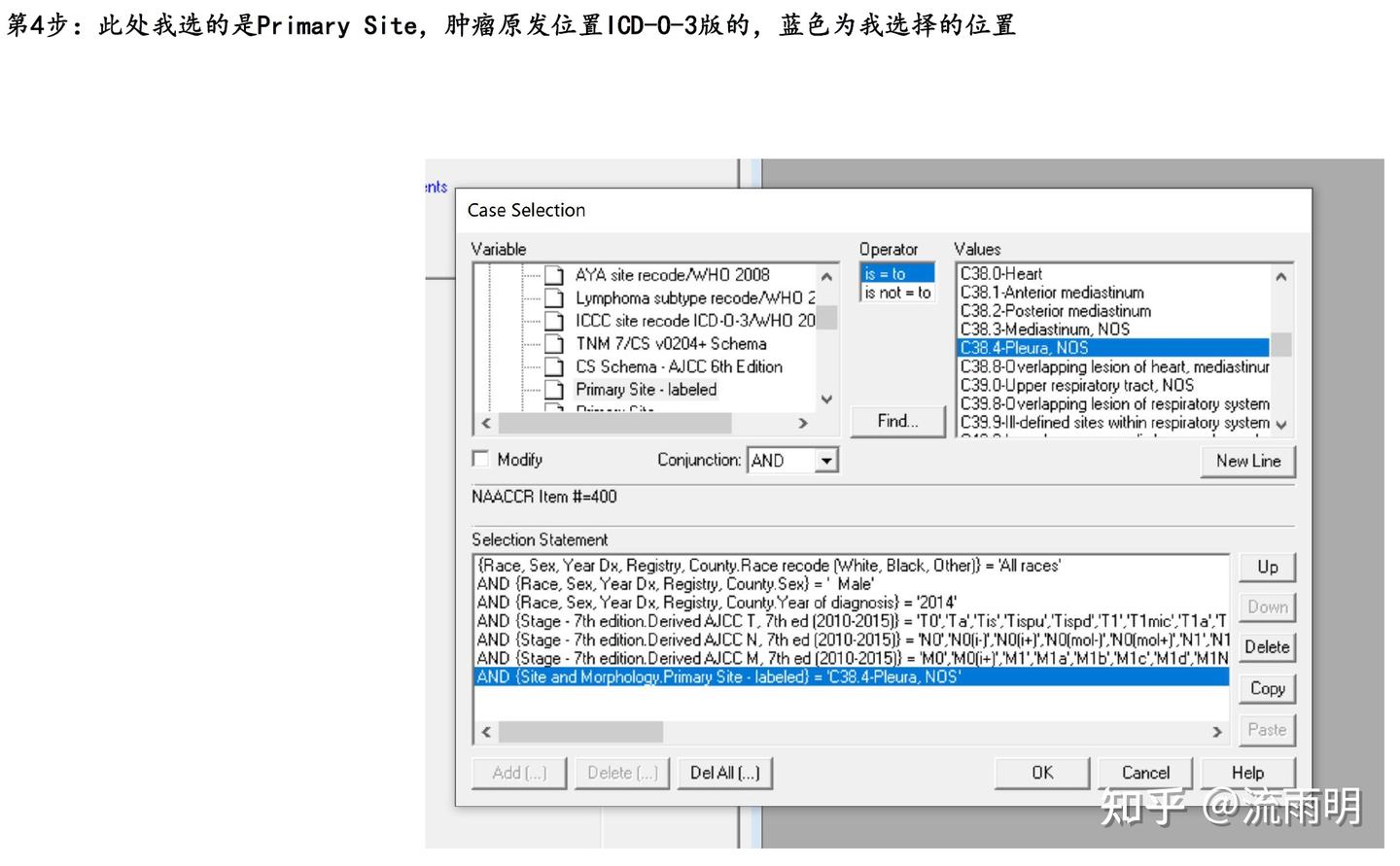Copy the highlighted selection statement
This screenshot has width=1400, height=866.
click(x=1267, y=687)
